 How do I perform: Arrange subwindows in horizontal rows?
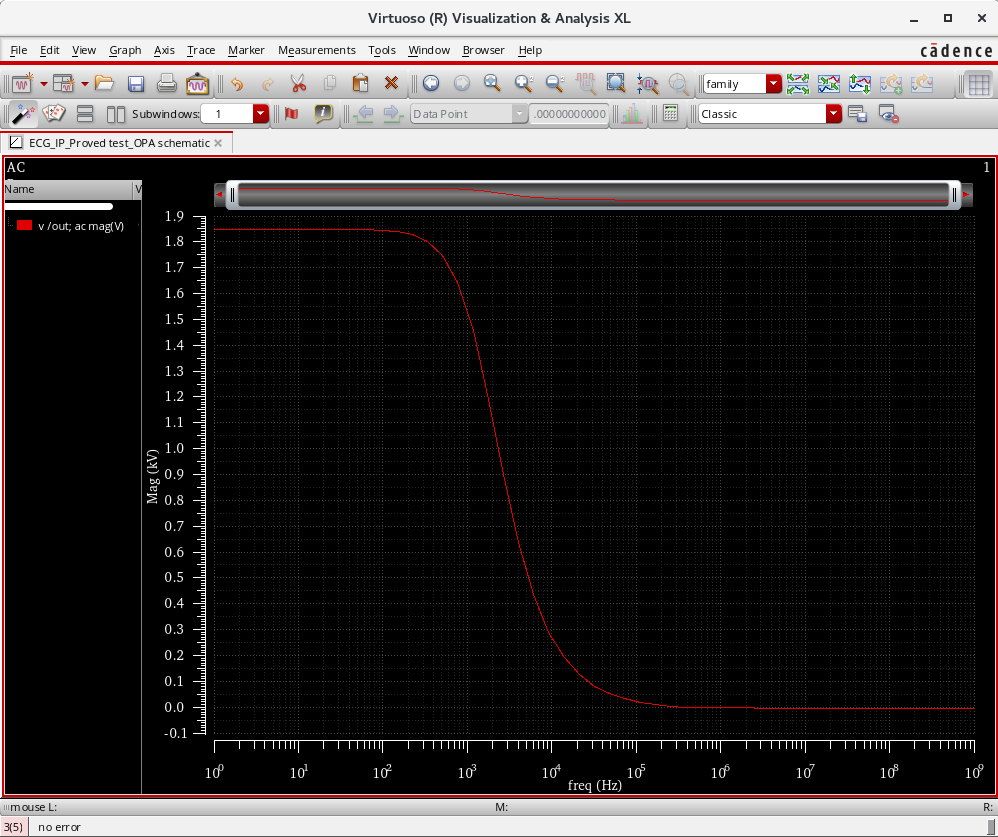click(x=85, y=114)
